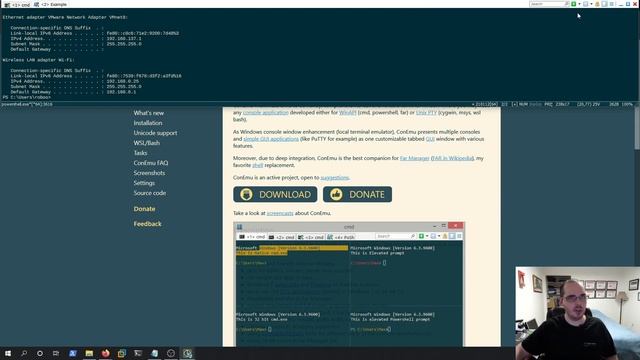Follow the simple GUI applications hyperlink
This screenshot has height=360, width=640.
(x=271, y=139)
